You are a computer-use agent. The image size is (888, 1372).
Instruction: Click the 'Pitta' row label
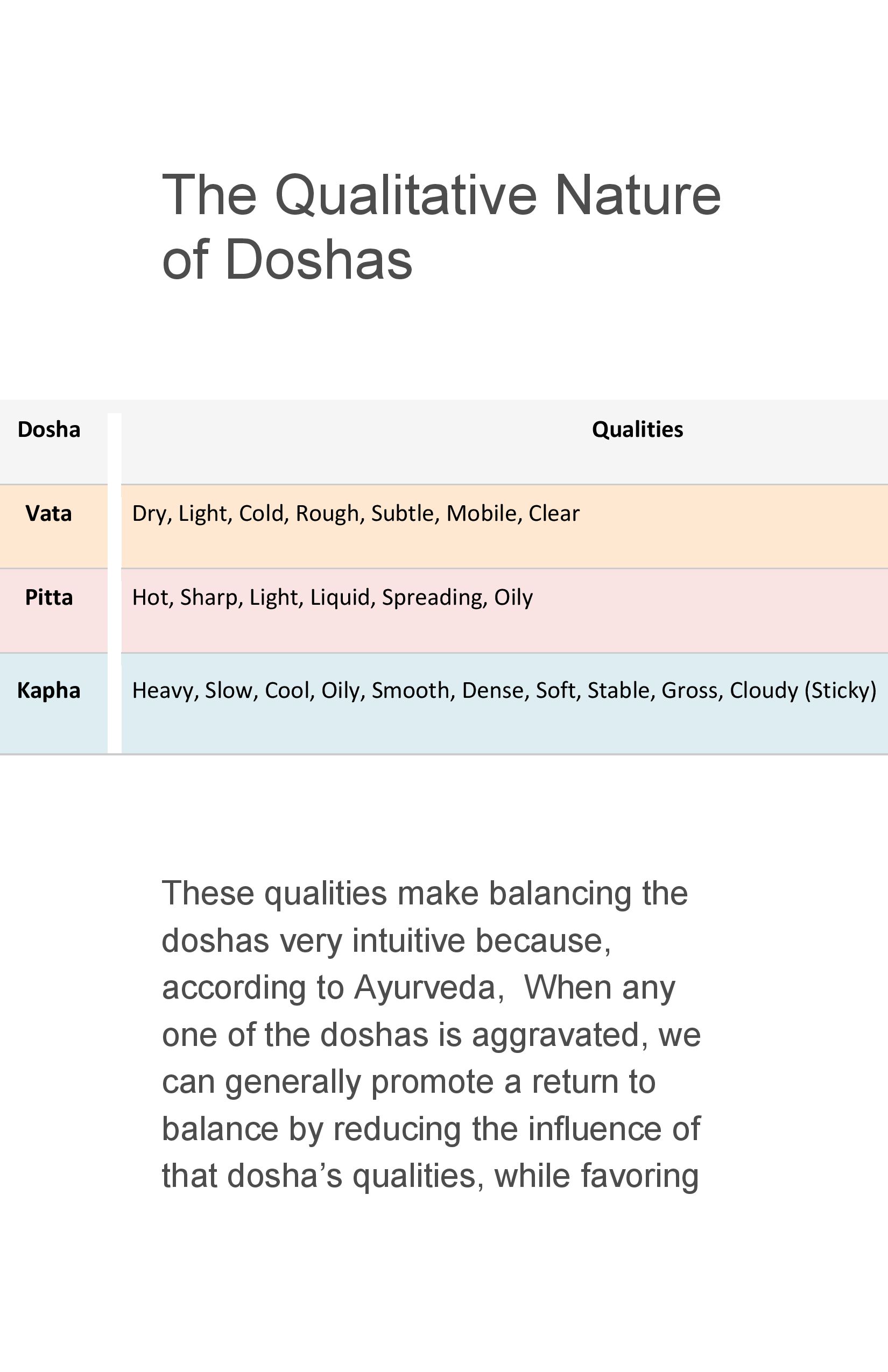tap(49, 597)
